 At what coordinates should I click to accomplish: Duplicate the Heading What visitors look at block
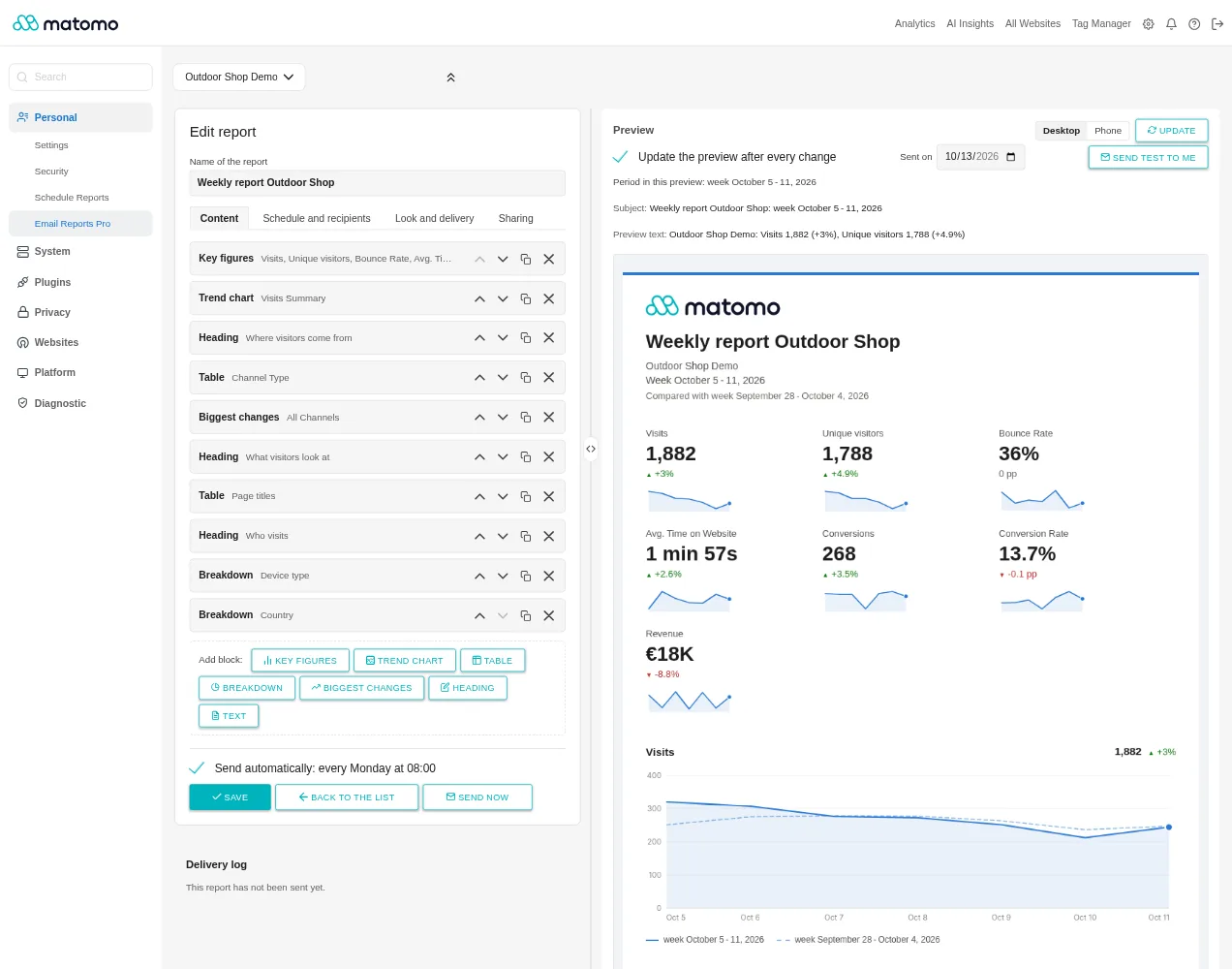[x=526, y=457]
